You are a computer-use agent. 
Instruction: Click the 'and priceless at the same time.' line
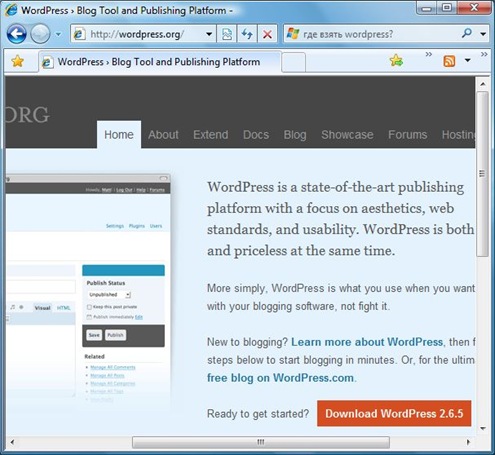coord(301,251)
